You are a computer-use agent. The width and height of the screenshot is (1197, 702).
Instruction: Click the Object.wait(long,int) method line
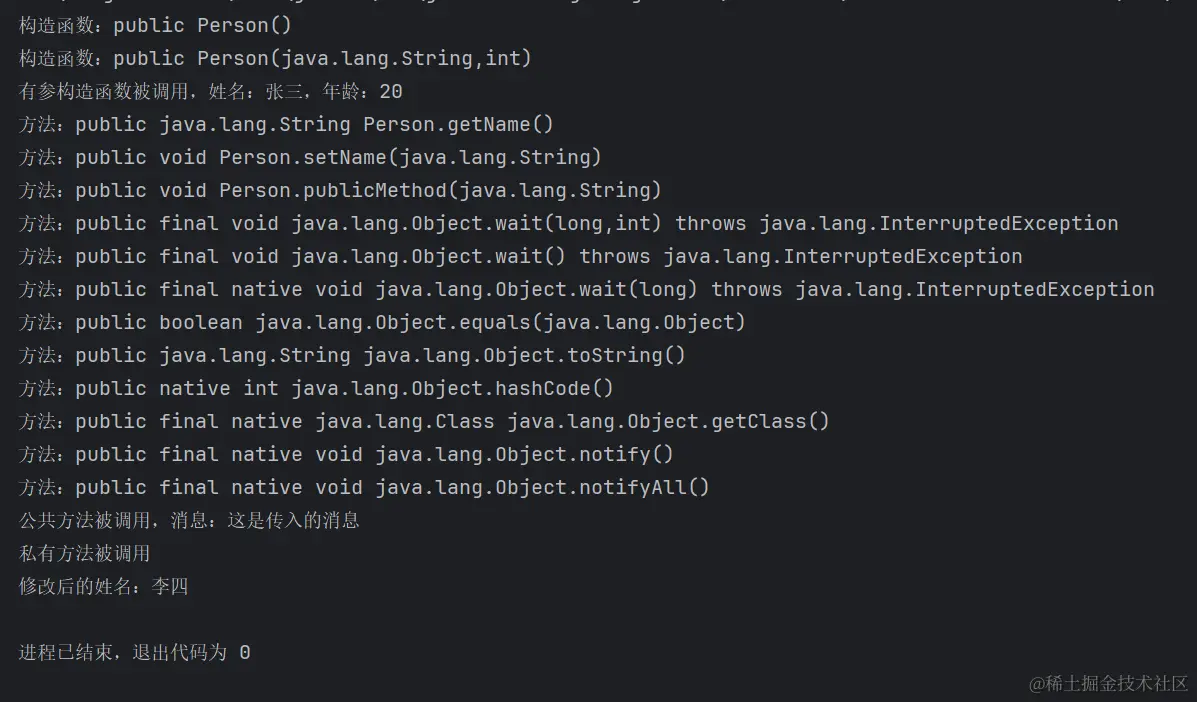[x=568, y=224]
